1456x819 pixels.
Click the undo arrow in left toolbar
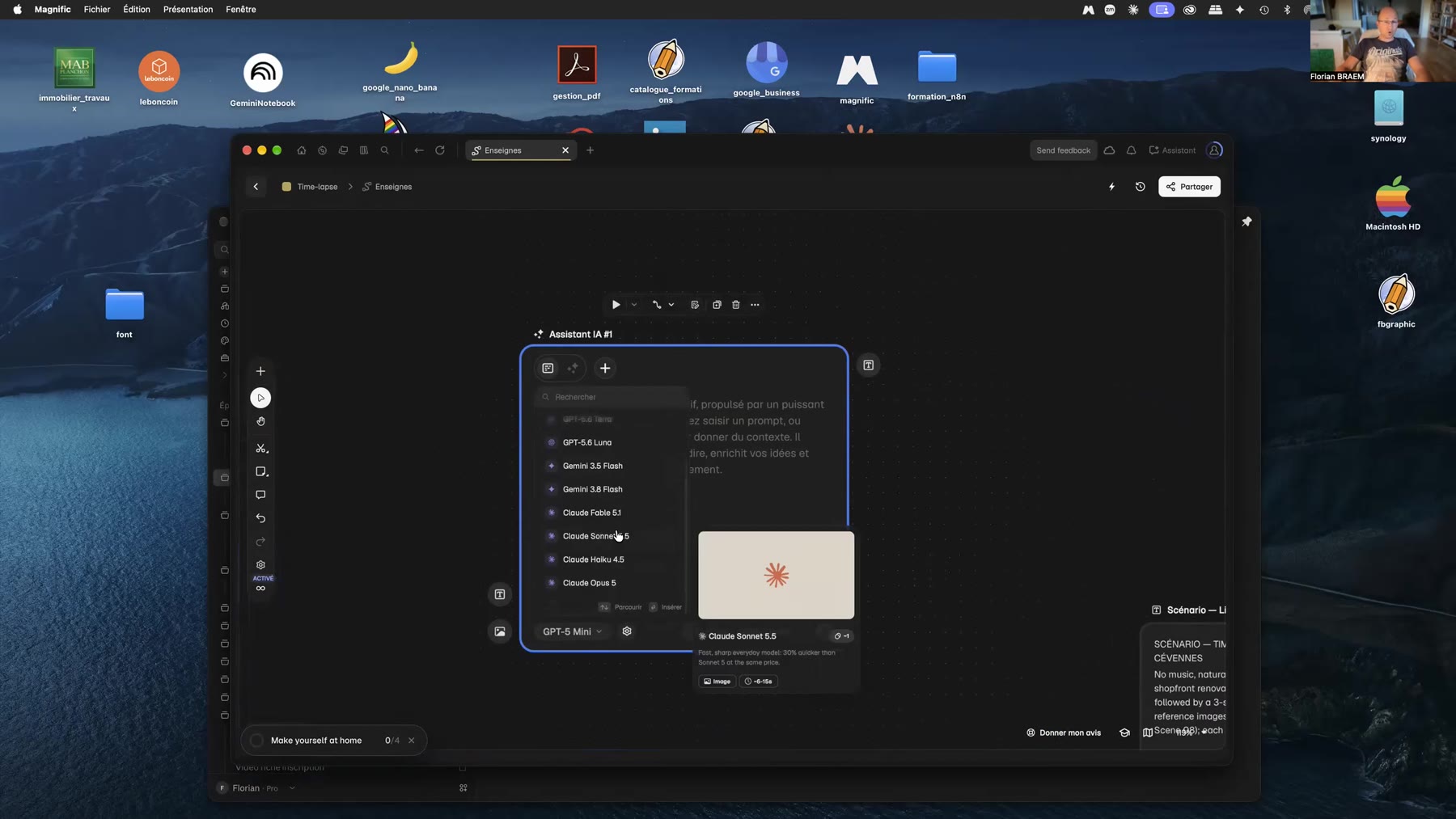(260, 518)
